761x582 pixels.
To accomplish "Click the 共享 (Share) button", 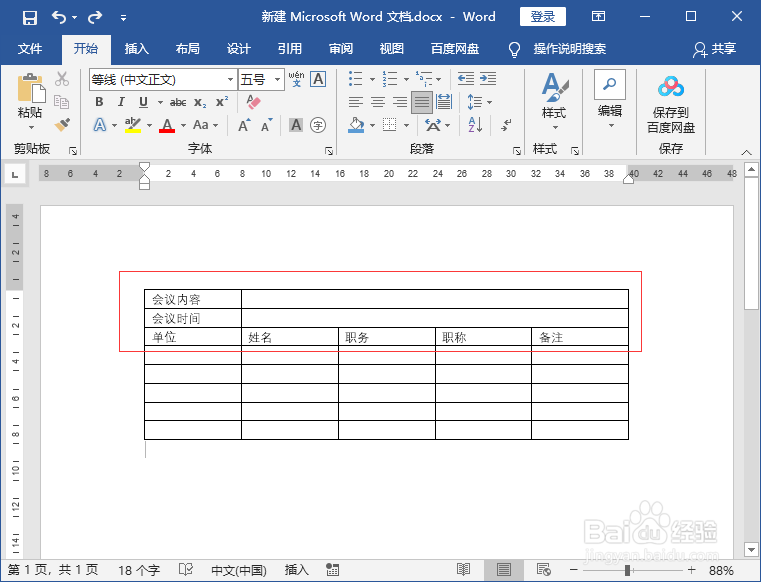I will coord(714,49).
